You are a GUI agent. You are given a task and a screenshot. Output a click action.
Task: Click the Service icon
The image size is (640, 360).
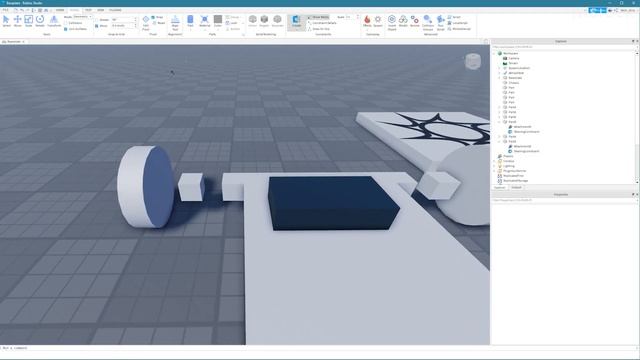coord(415,21)
